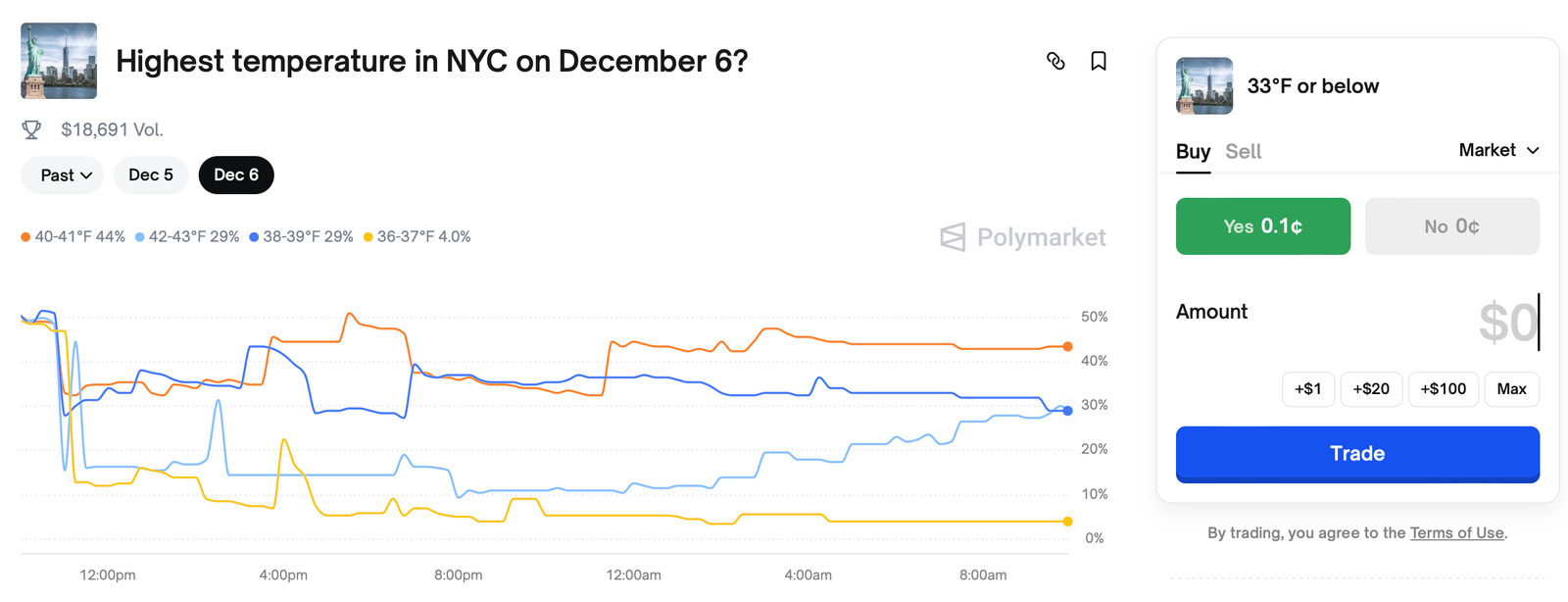Click the NYC market thumbnail image
This screenshot has height=602, width=1568.
[x=58, y=61]
